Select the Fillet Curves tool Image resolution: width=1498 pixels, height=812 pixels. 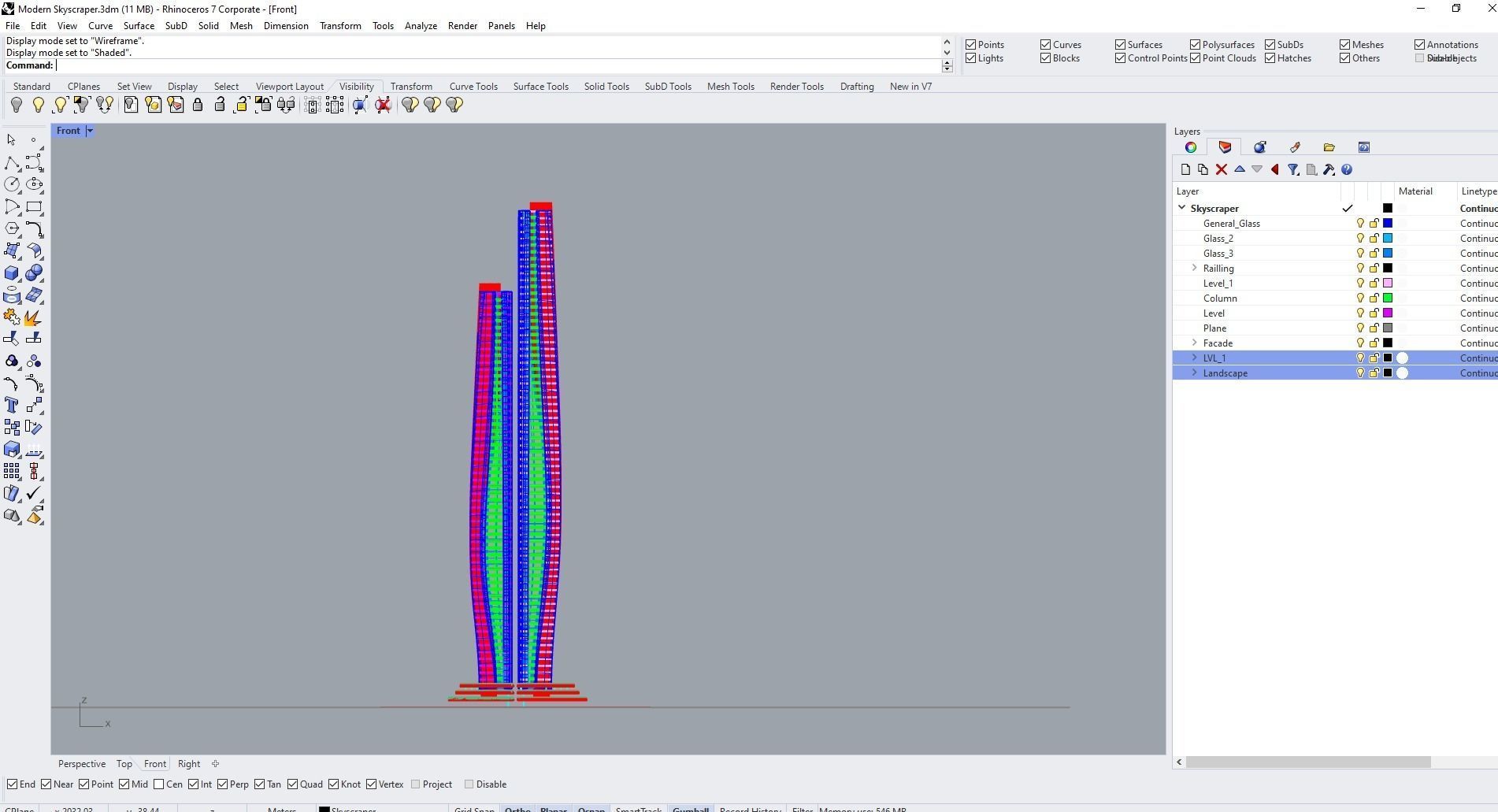34,228
